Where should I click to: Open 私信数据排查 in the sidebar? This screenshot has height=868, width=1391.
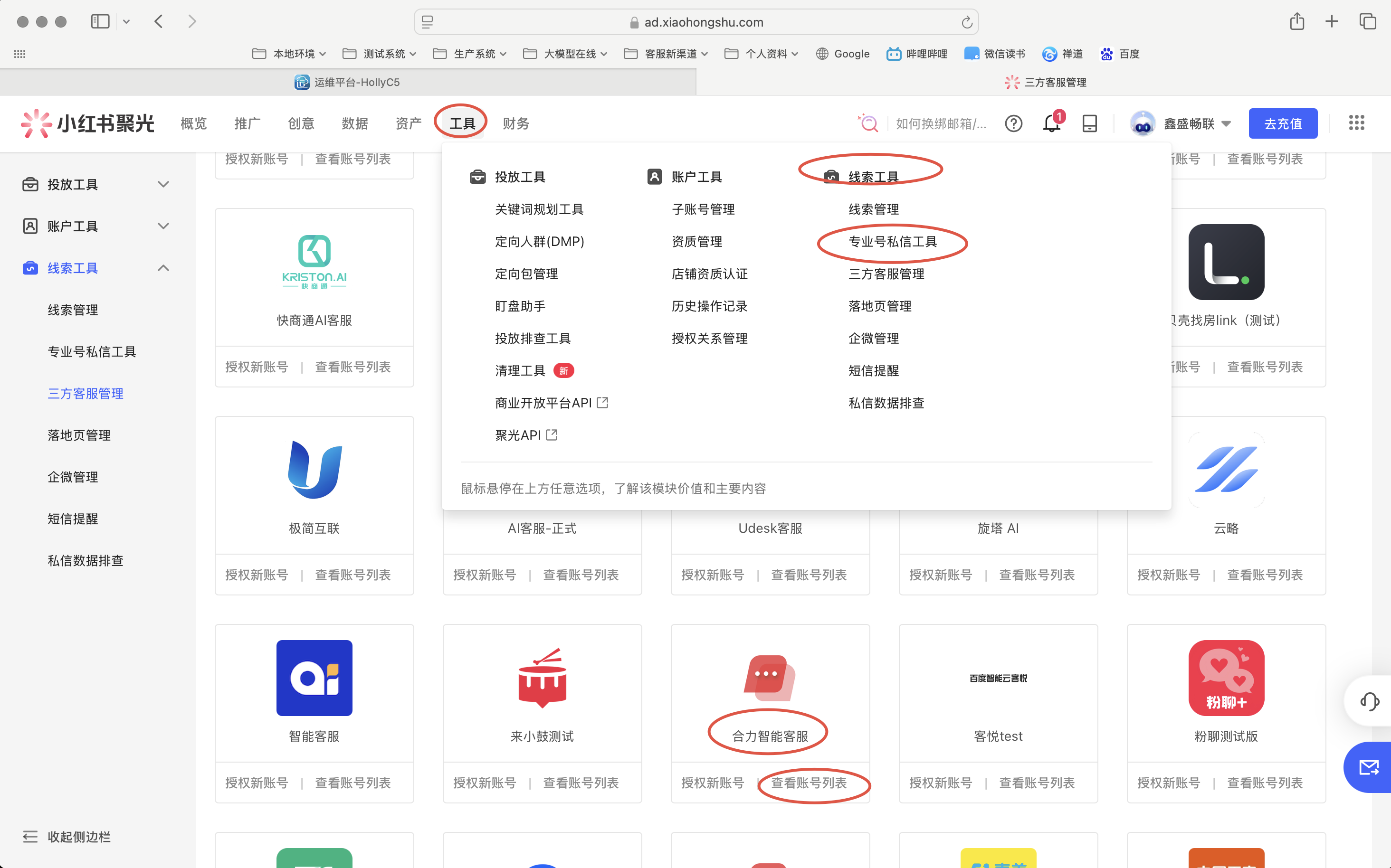click(x=86, y=560)
